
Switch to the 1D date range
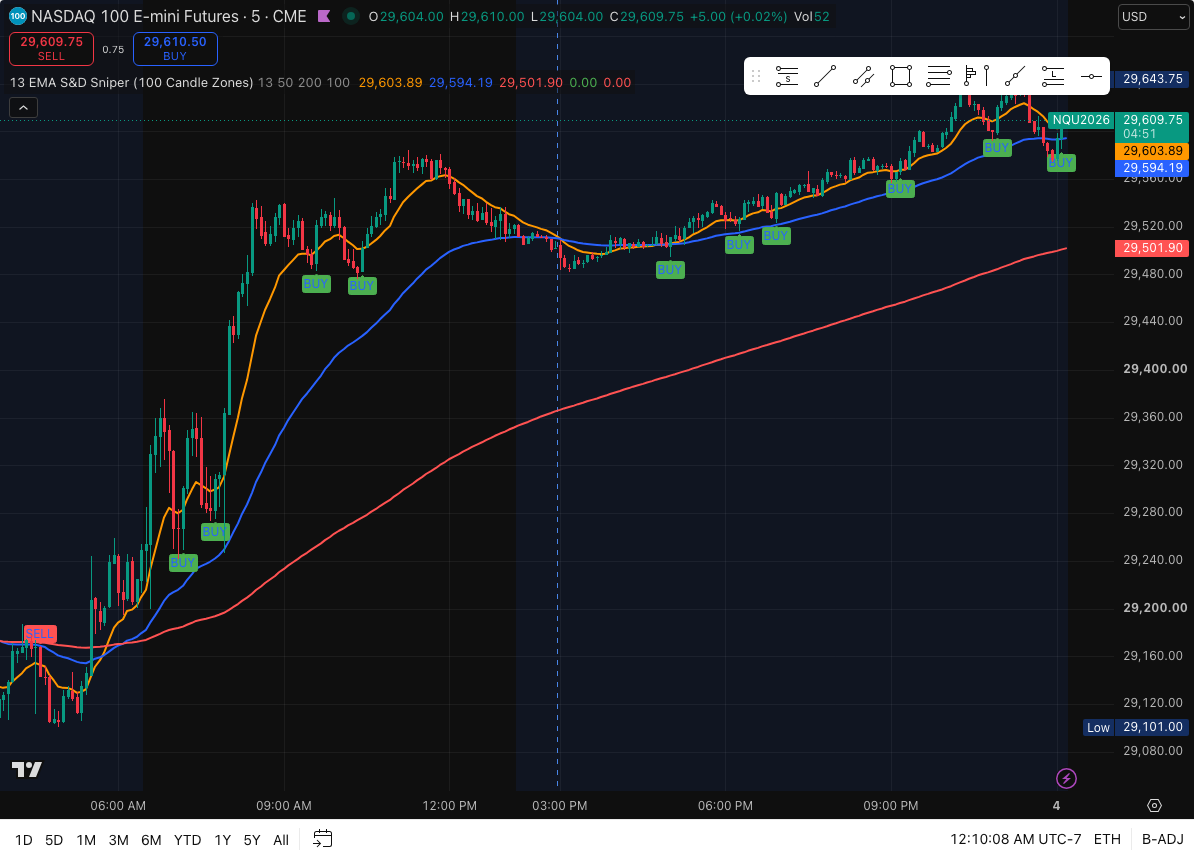tap(24, 840)
